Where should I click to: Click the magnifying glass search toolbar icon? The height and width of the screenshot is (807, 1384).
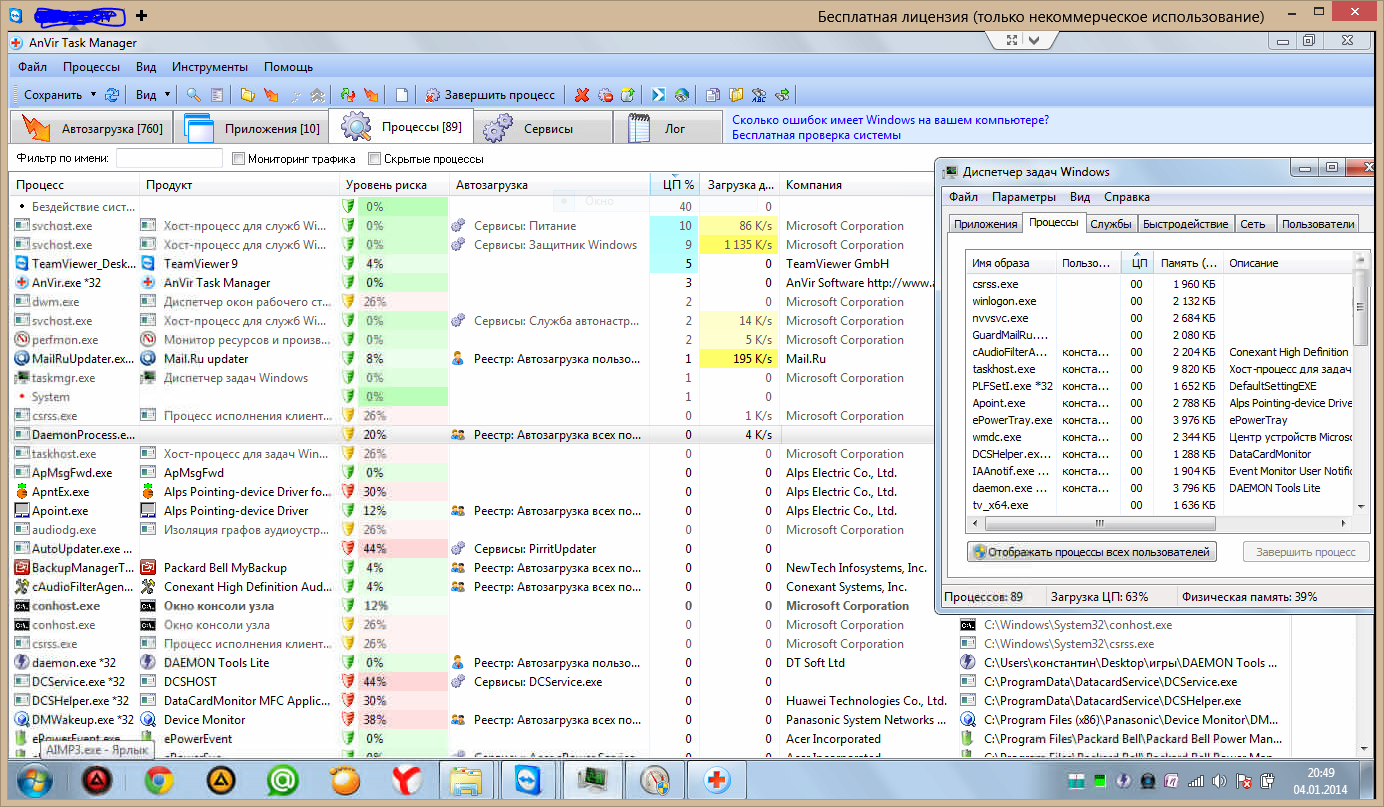pos(193,95)
